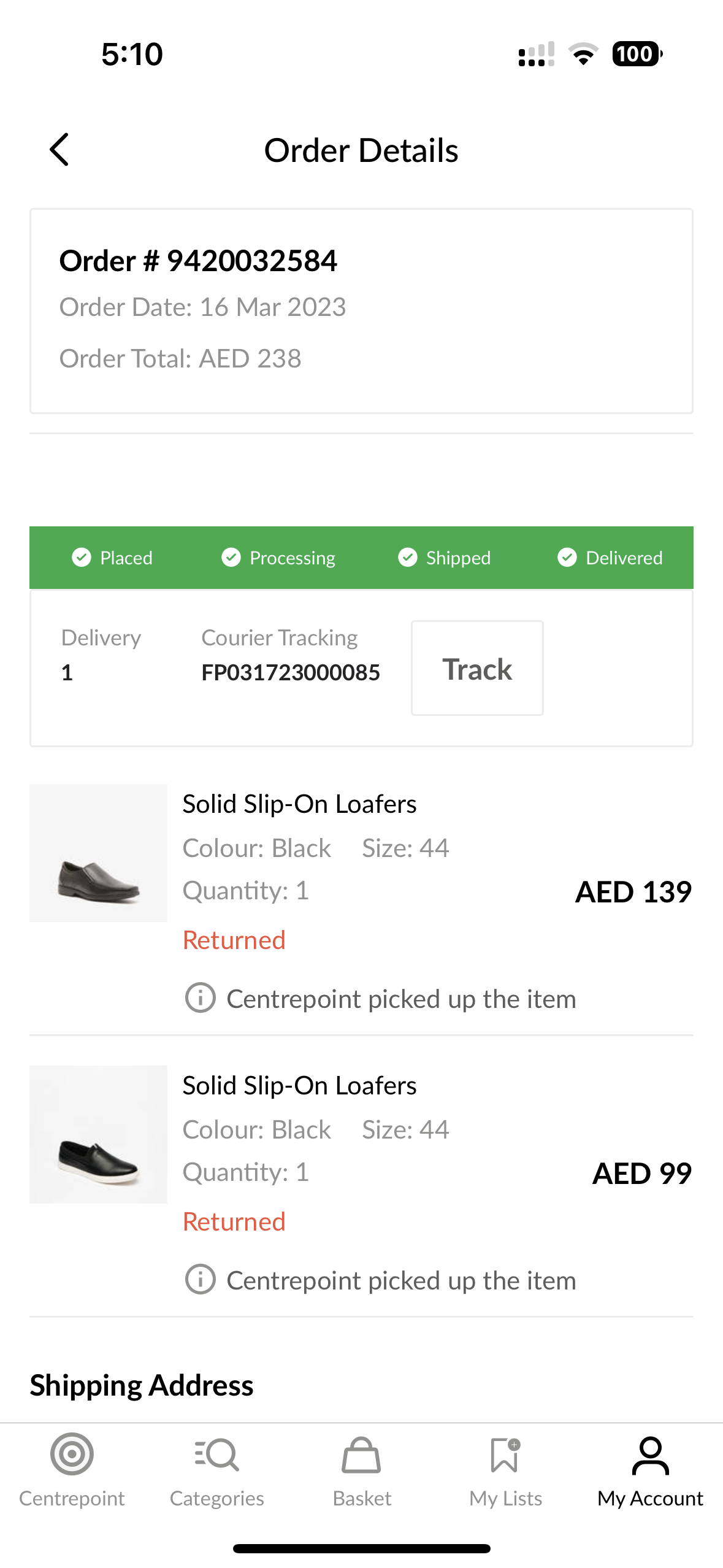The height and width of the screenshot is (1568, 723).
Task: Open the My Lists bookmark icon
Action: pyautogui.click(x=505, y=1455)
